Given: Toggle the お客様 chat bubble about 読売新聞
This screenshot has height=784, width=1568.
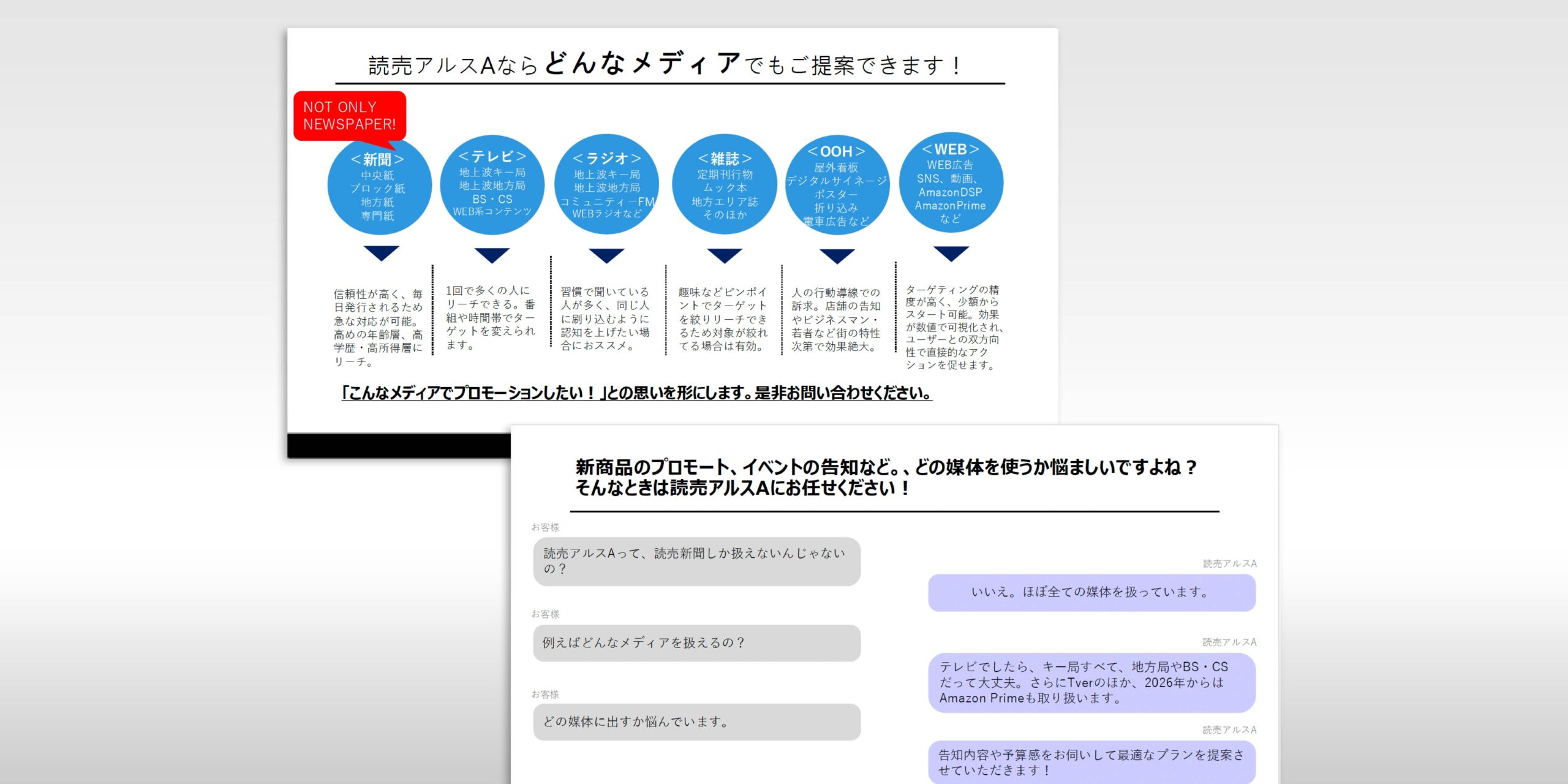Looking at the screenshot, I should pyautogui.click(x=696, y=560).
